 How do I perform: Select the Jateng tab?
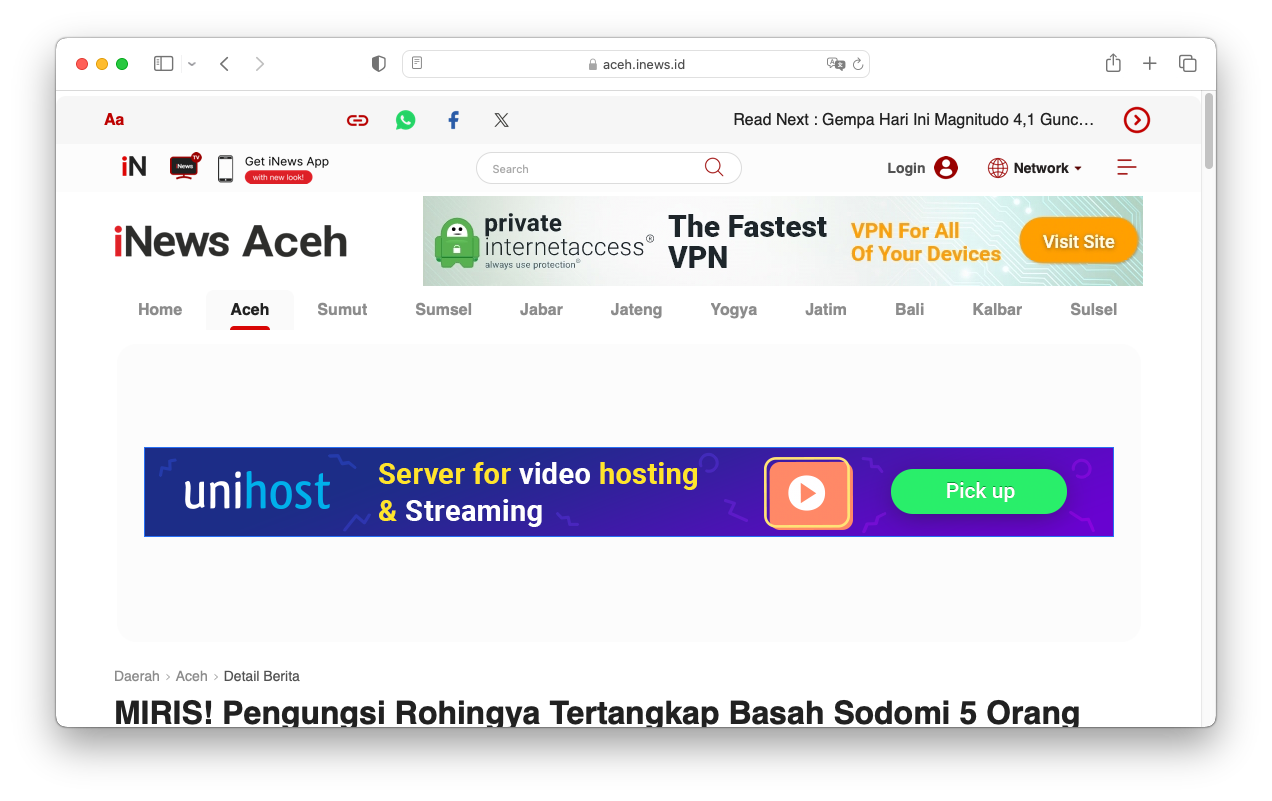tap(636, 309)
